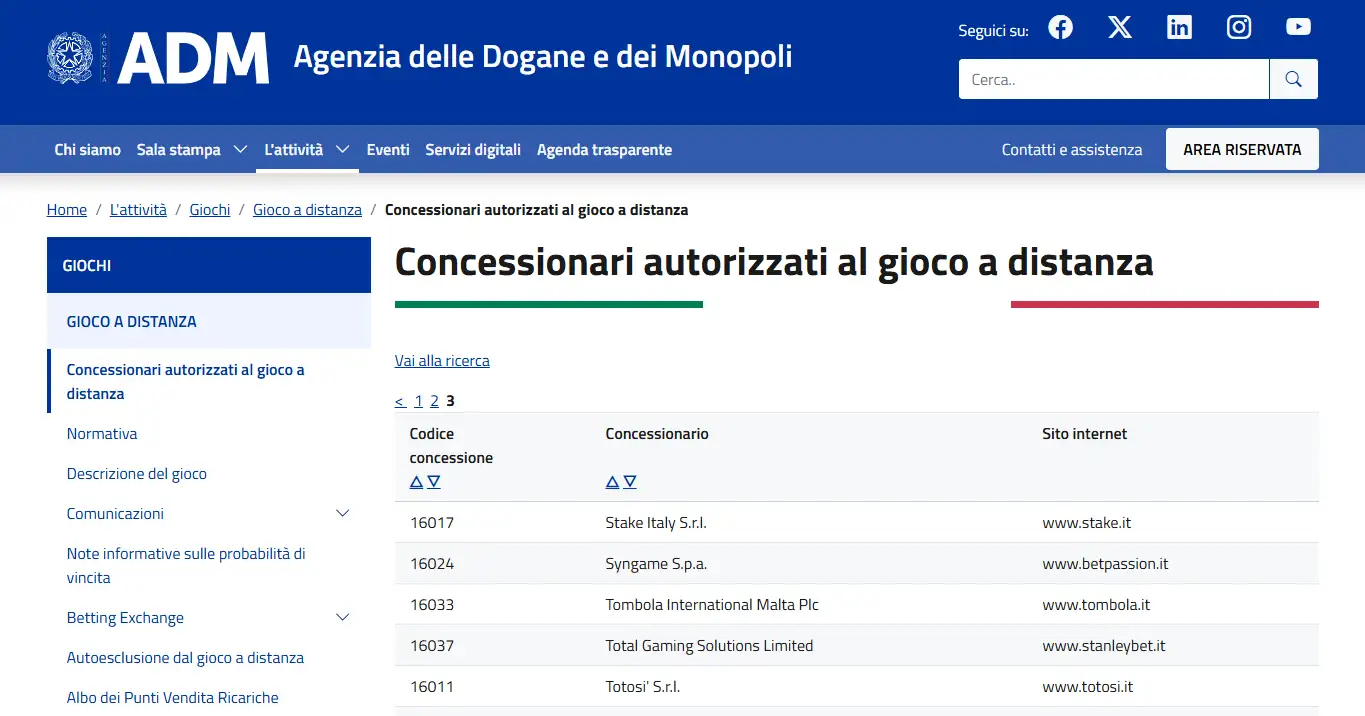
Task: Click Agenzia delle Dogane e dei Monopoli title
Action: [x=543, y=56]
